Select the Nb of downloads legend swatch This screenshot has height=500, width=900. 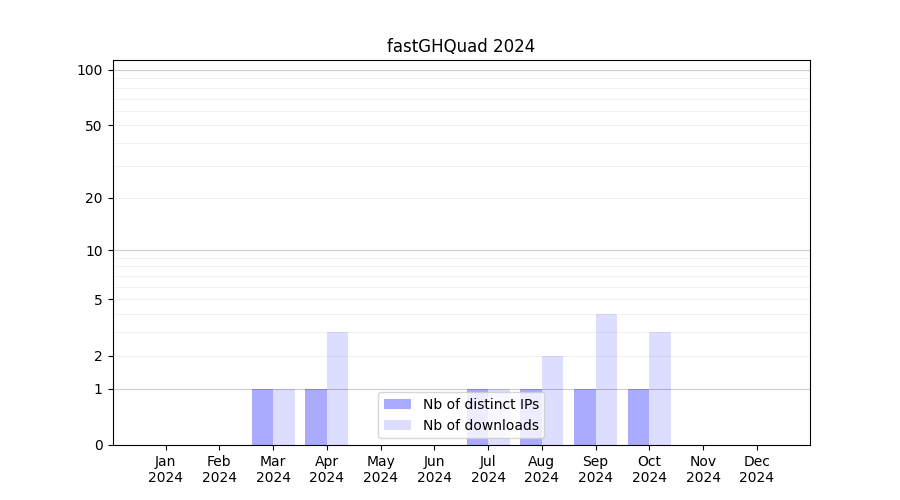397,425
